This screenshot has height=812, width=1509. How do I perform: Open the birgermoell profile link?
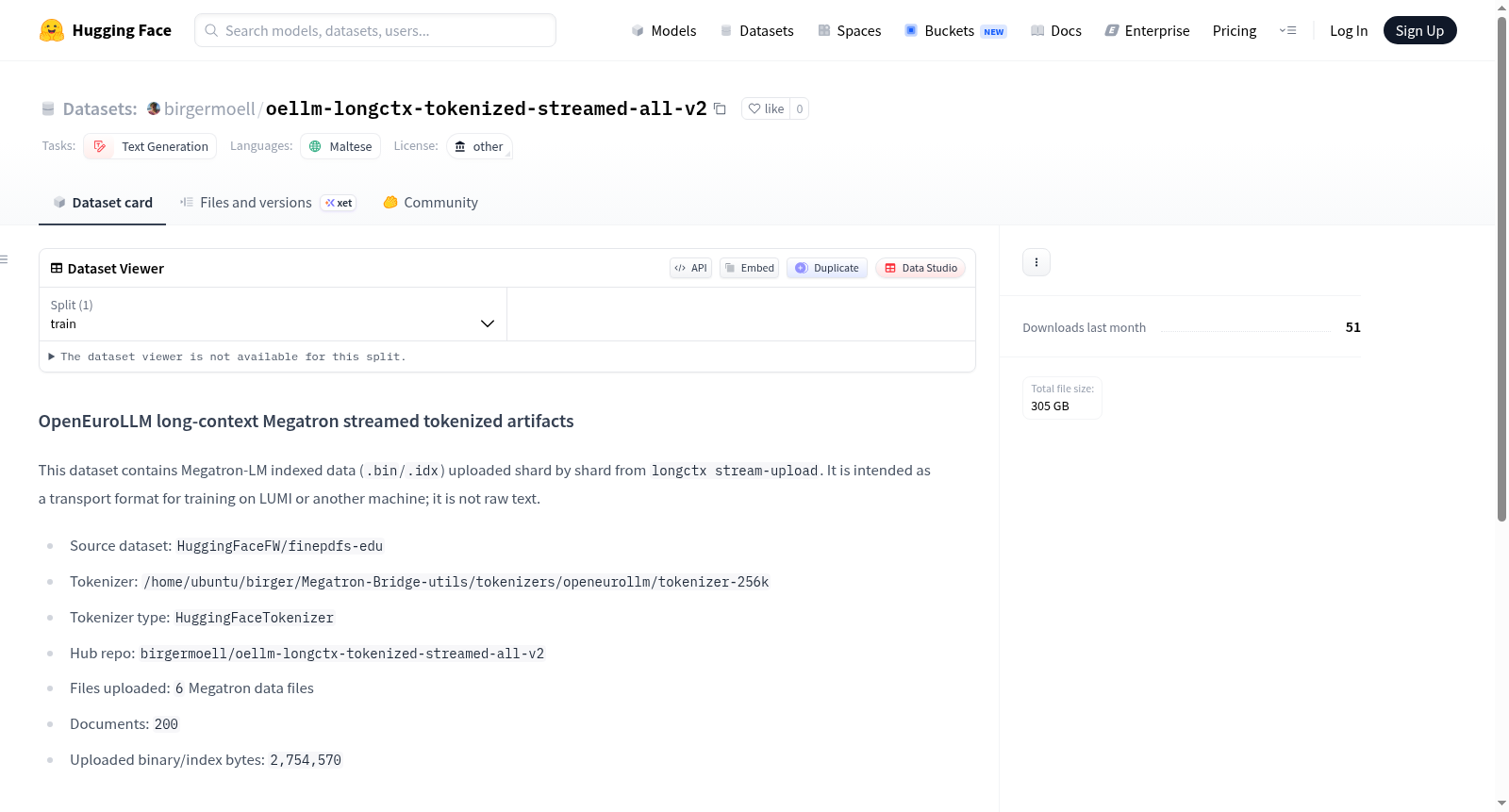coord(209,108)
